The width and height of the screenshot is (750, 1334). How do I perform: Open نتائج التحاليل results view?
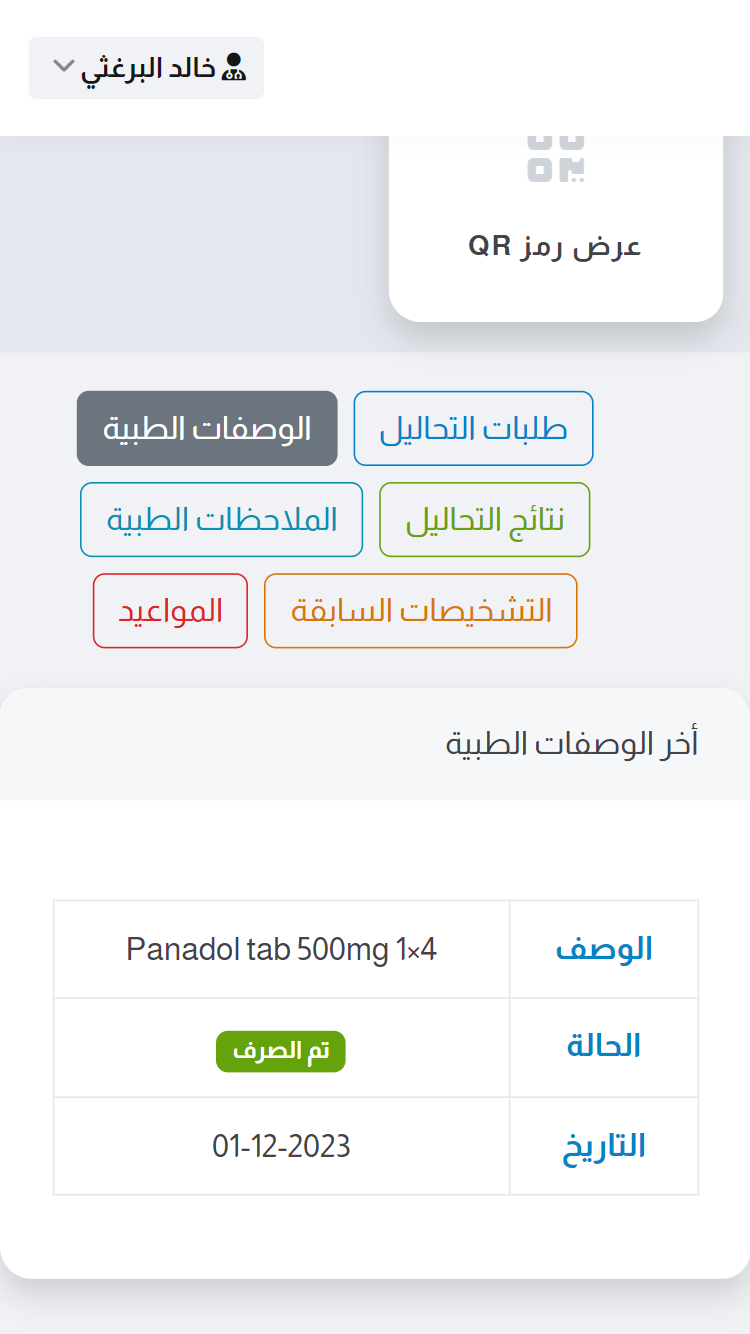click(x=484, y=519)
